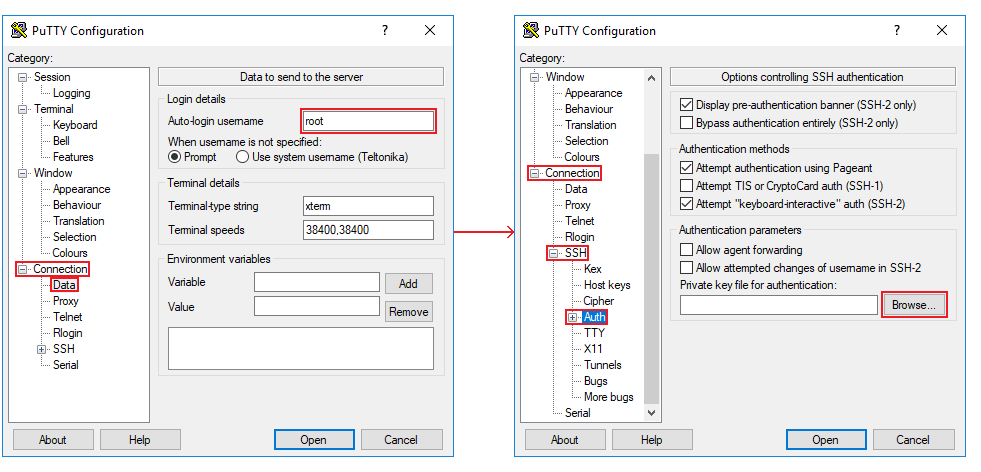
Task: Click Browse... for private key file
Action: pyautogui.click(x=914, y=305)
